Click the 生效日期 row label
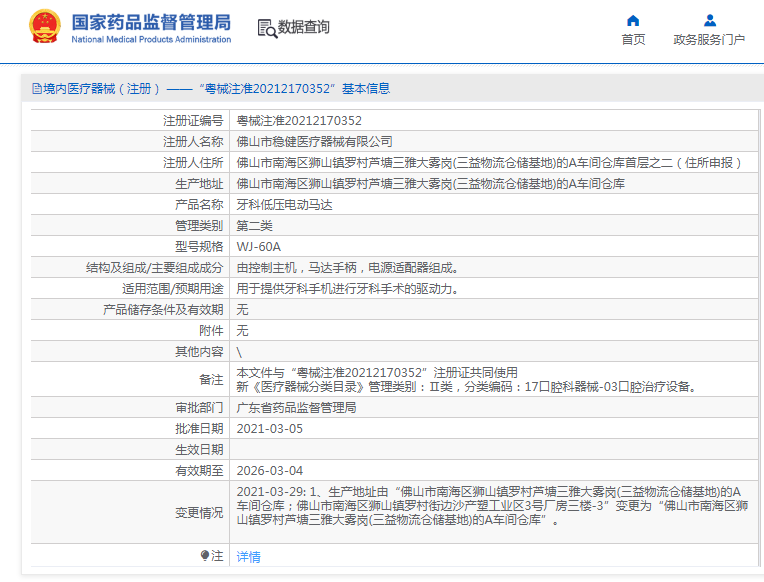 [x=199, y=449]
